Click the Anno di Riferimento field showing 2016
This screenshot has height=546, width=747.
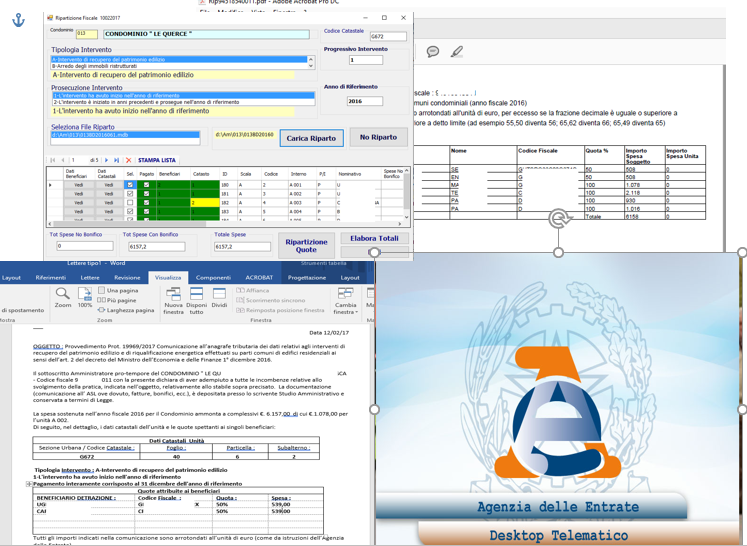point(364,101)
